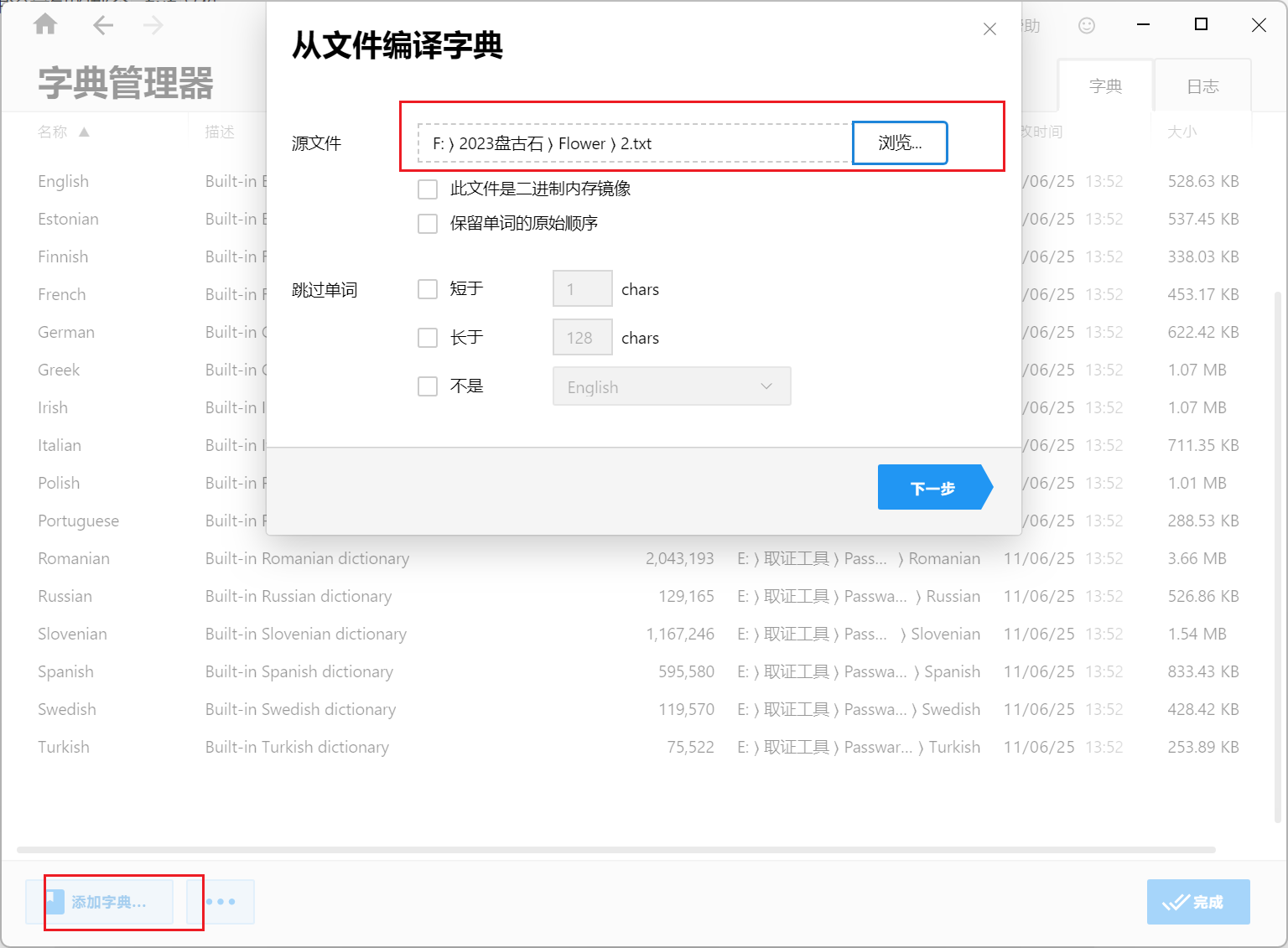Click the Add Dictionary (添加字典) button
Image resolution: width=1288 pixels, height=948 pixels.
[x=100, y=902]
